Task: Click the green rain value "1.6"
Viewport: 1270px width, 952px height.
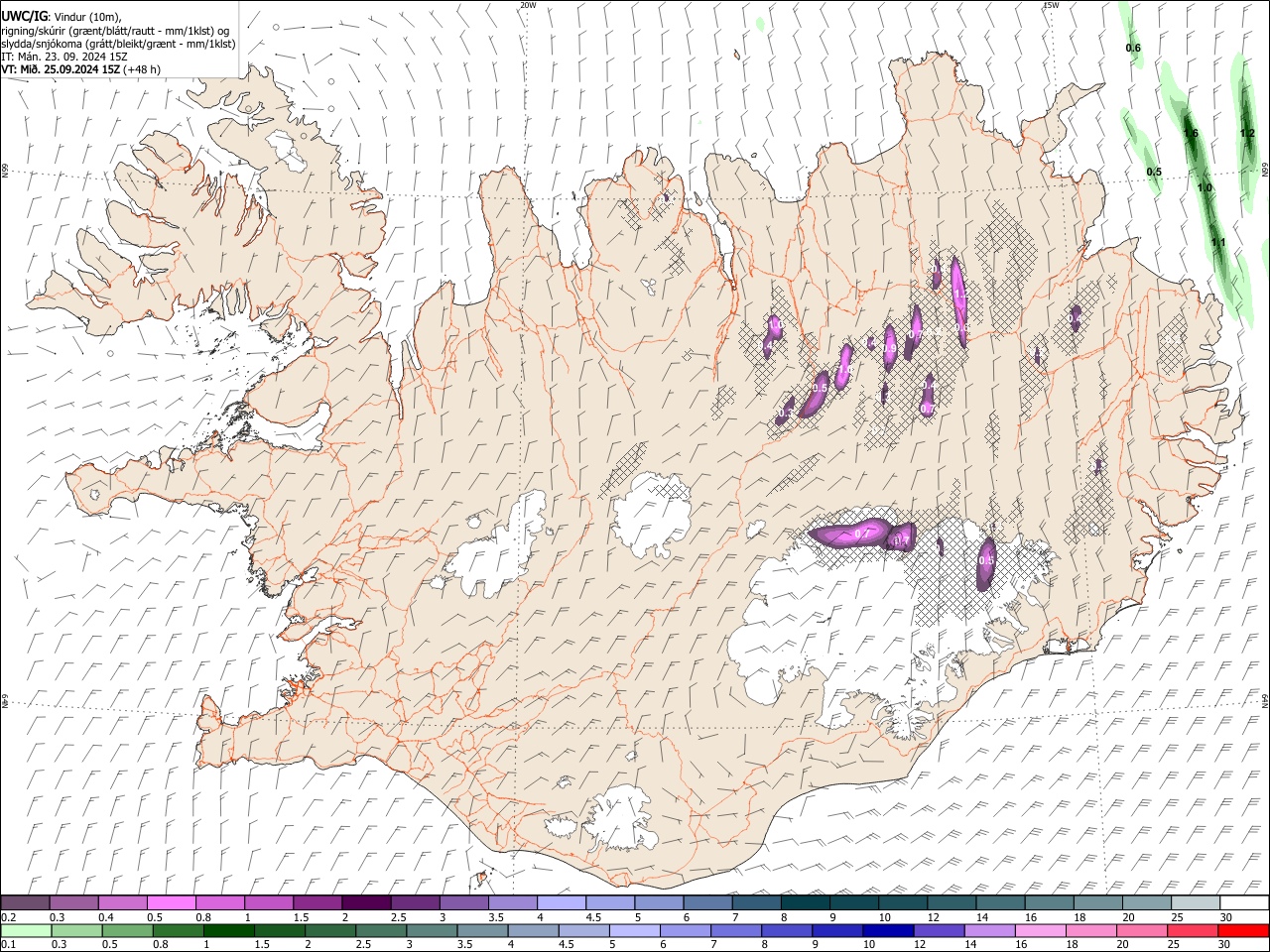Action: pos(1191,133)
